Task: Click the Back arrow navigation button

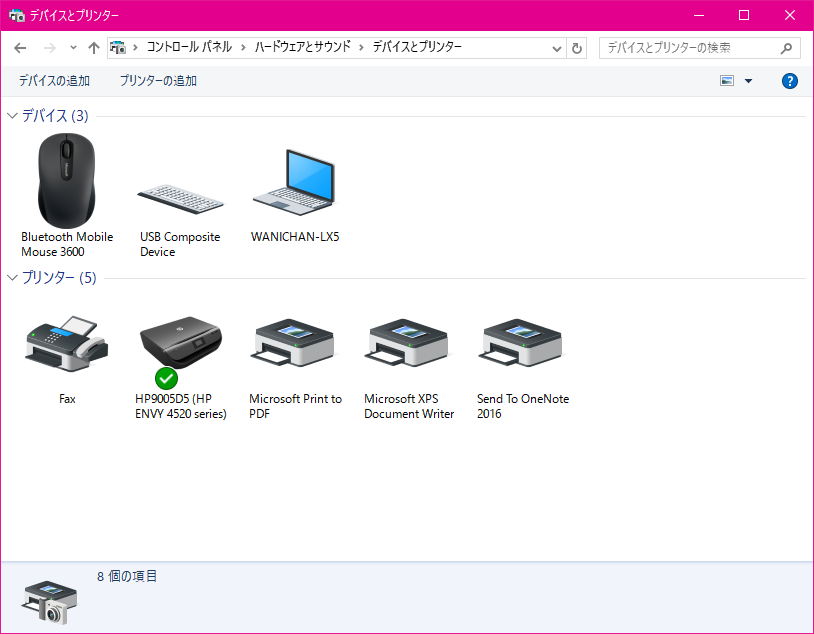Action: coord(20,48)
